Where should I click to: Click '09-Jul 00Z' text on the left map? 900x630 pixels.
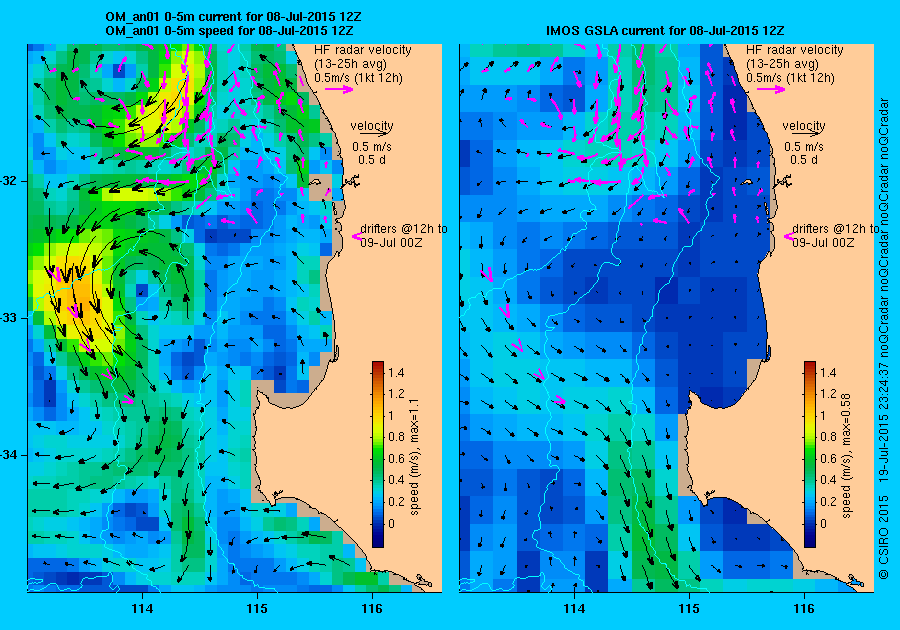[x=391, y=243]
